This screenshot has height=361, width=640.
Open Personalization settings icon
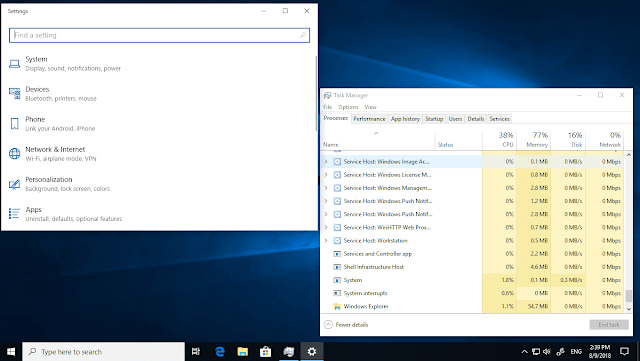pos(14,184)
